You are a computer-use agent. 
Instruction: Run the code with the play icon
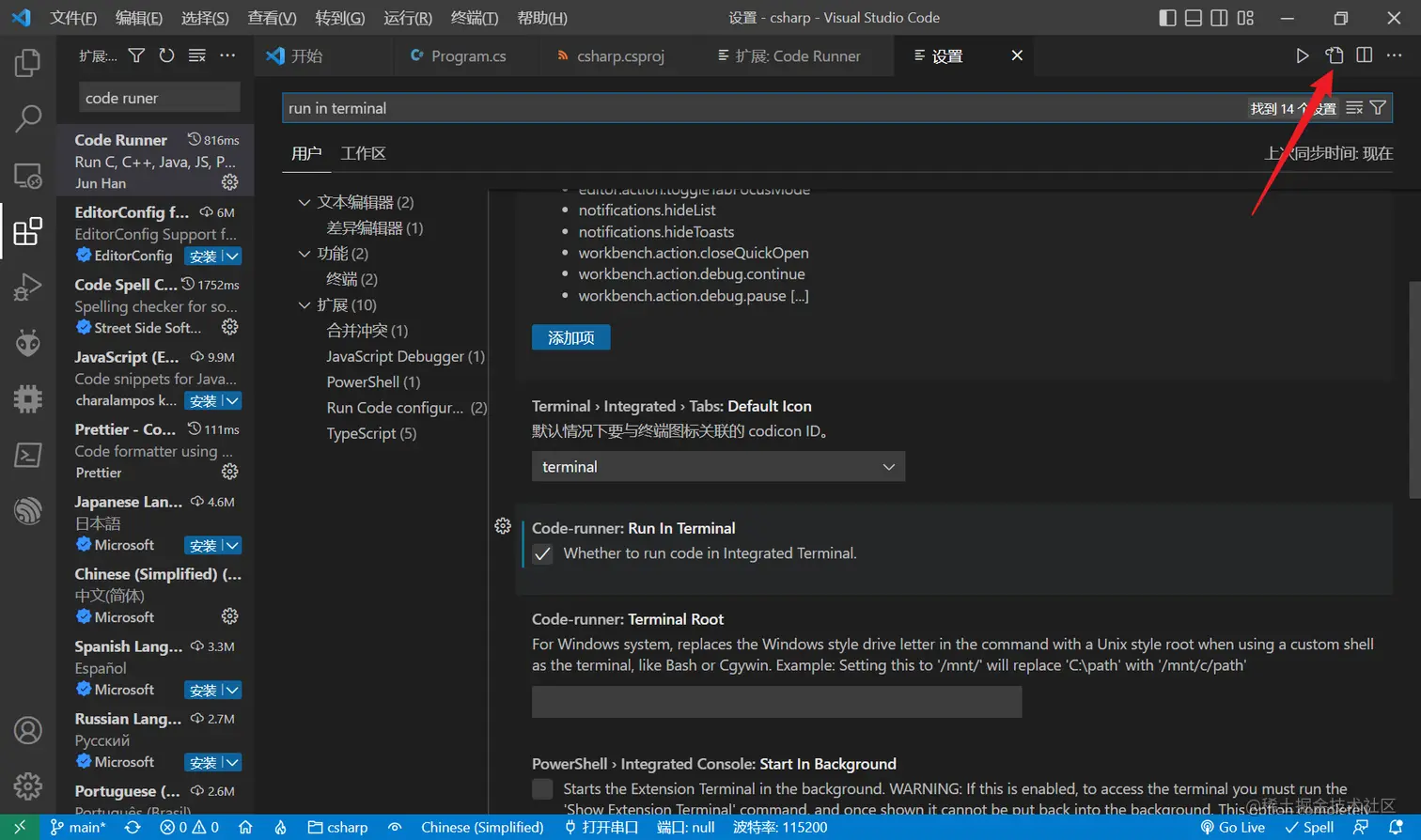coord(1302,56)
